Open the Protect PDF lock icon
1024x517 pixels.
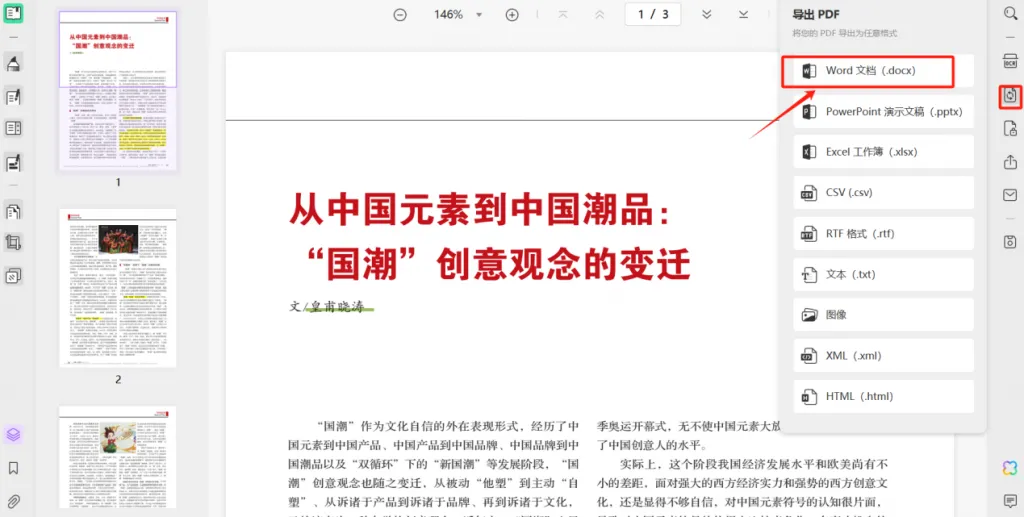coord(1010,129)
